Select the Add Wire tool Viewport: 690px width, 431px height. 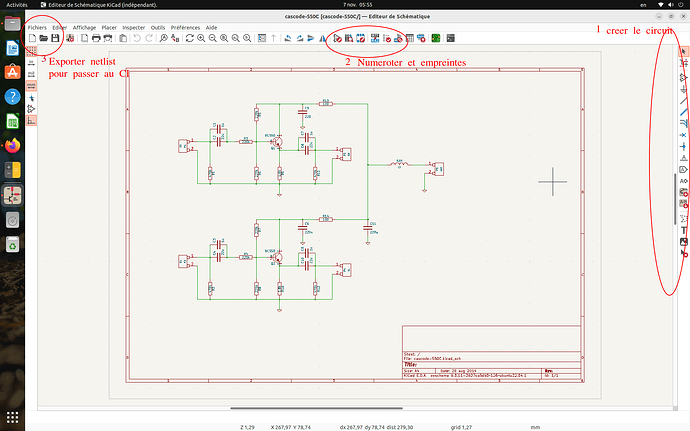[x=683, y=101]
